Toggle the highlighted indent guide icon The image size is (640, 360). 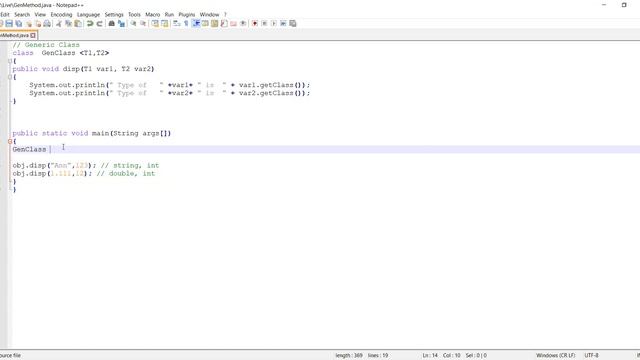coord(196,24)
